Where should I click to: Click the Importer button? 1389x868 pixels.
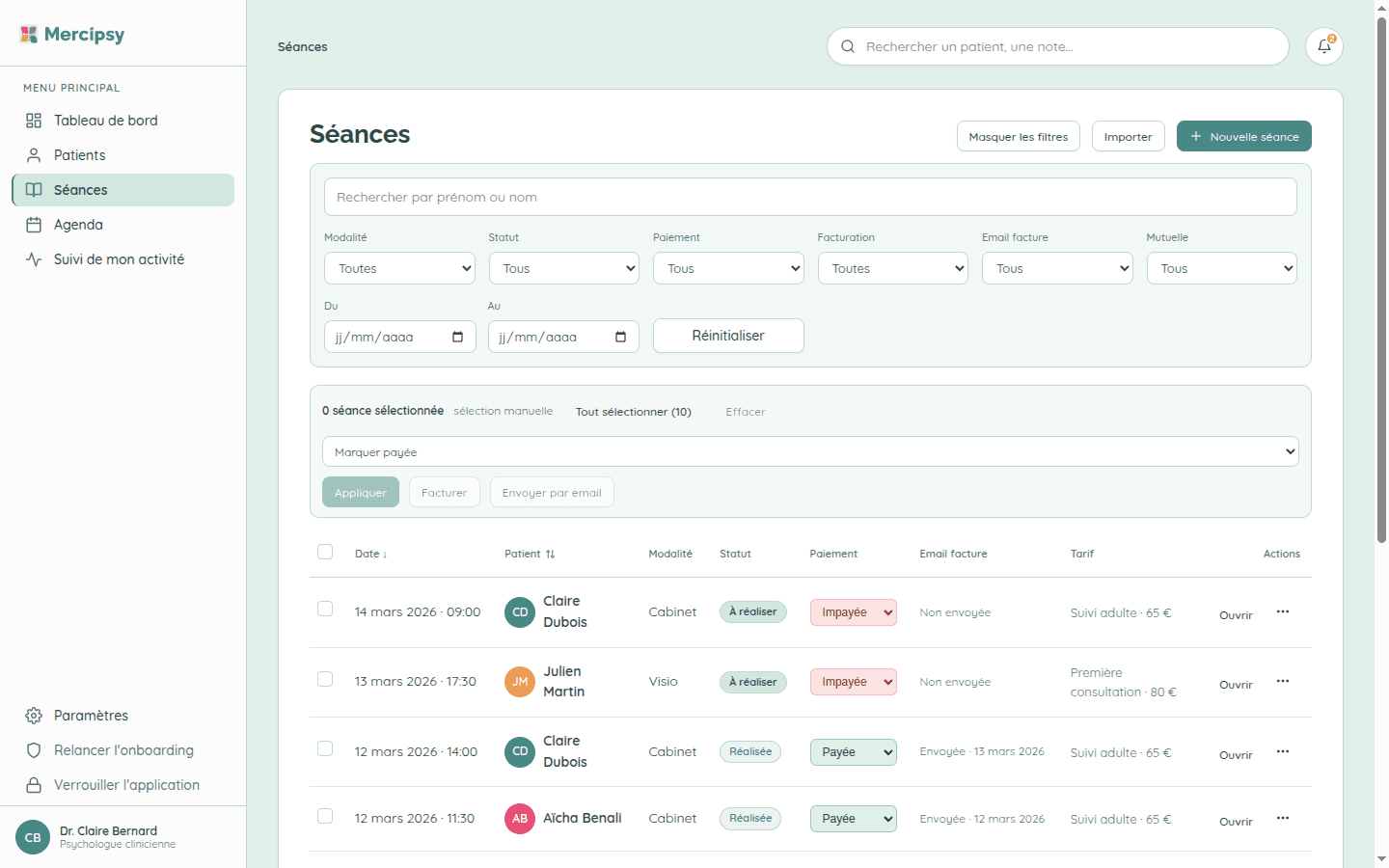[1129, 136]
